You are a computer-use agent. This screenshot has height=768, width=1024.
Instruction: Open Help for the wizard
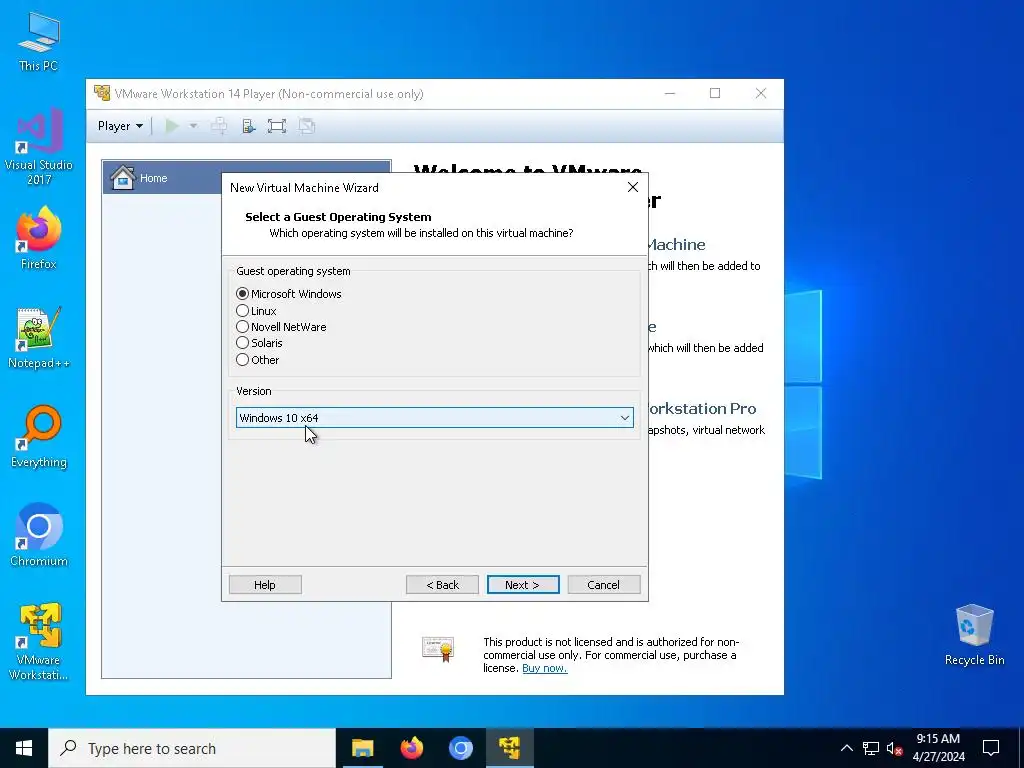pyautogui.click(x=264, y=584)
